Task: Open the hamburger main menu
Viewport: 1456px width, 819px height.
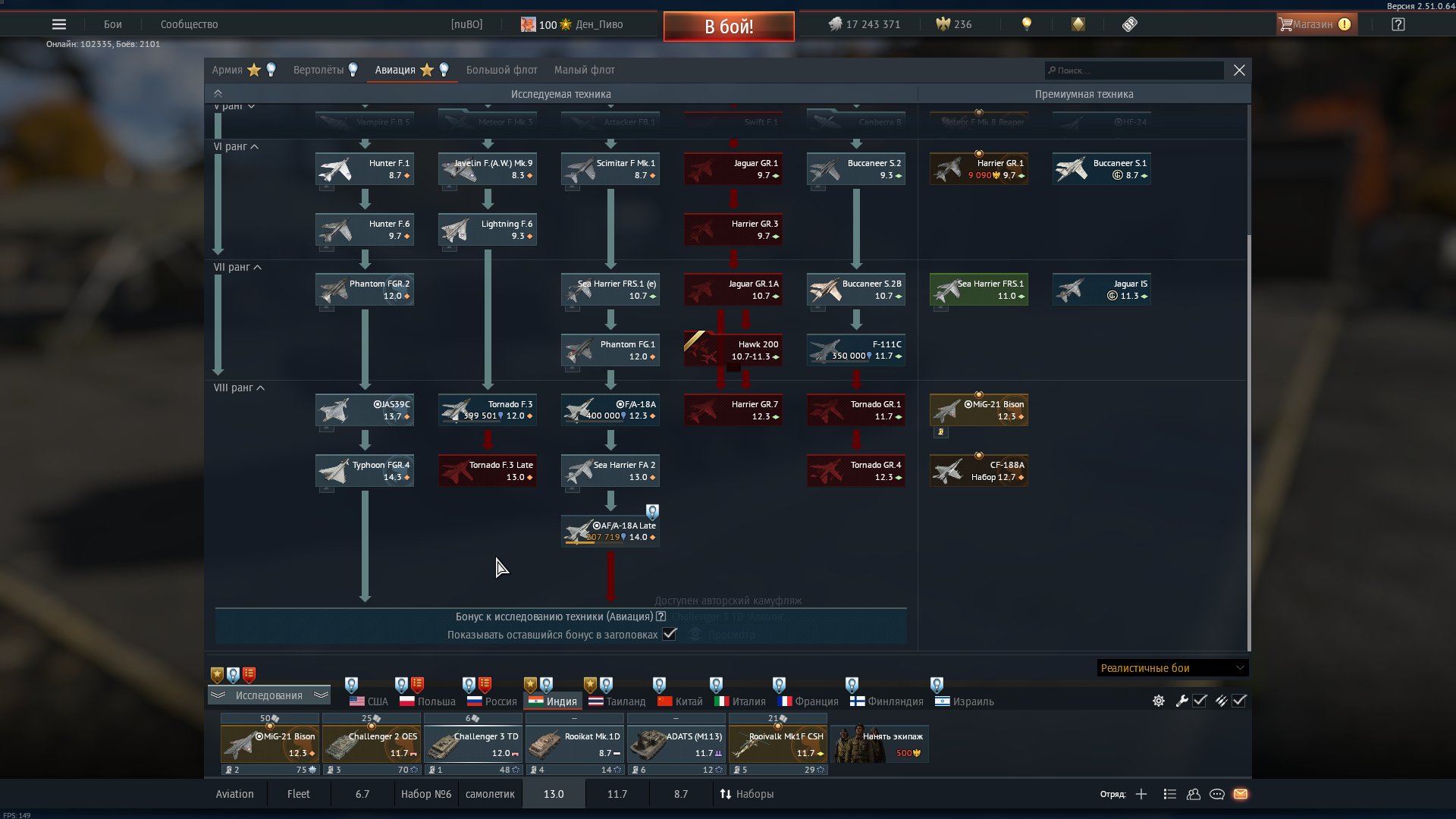Action: tap(58, 24)
